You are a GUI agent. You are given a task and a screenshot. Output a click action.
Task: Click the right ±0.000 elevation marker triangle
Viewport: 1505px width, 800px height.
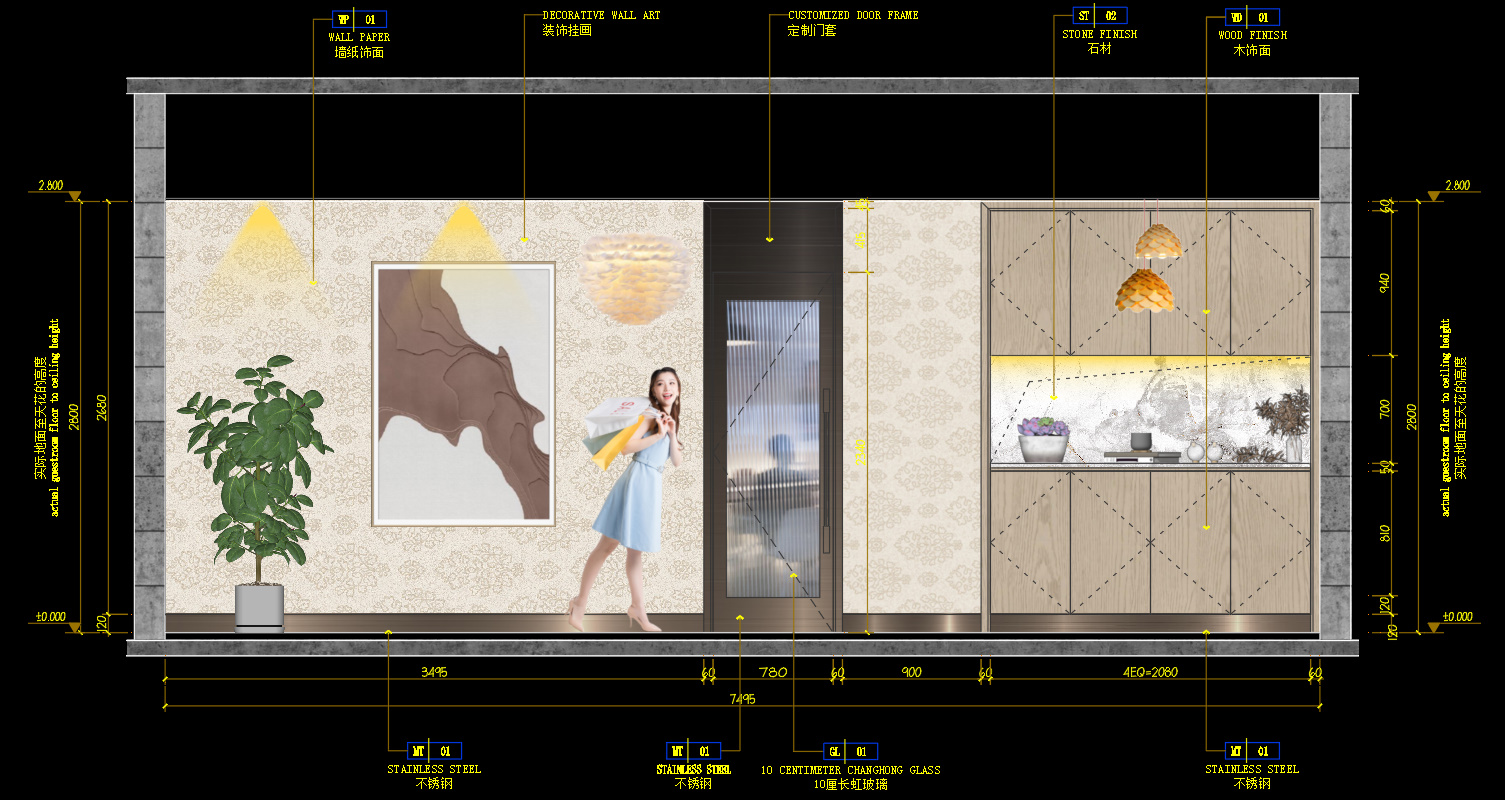[1434, 627]
